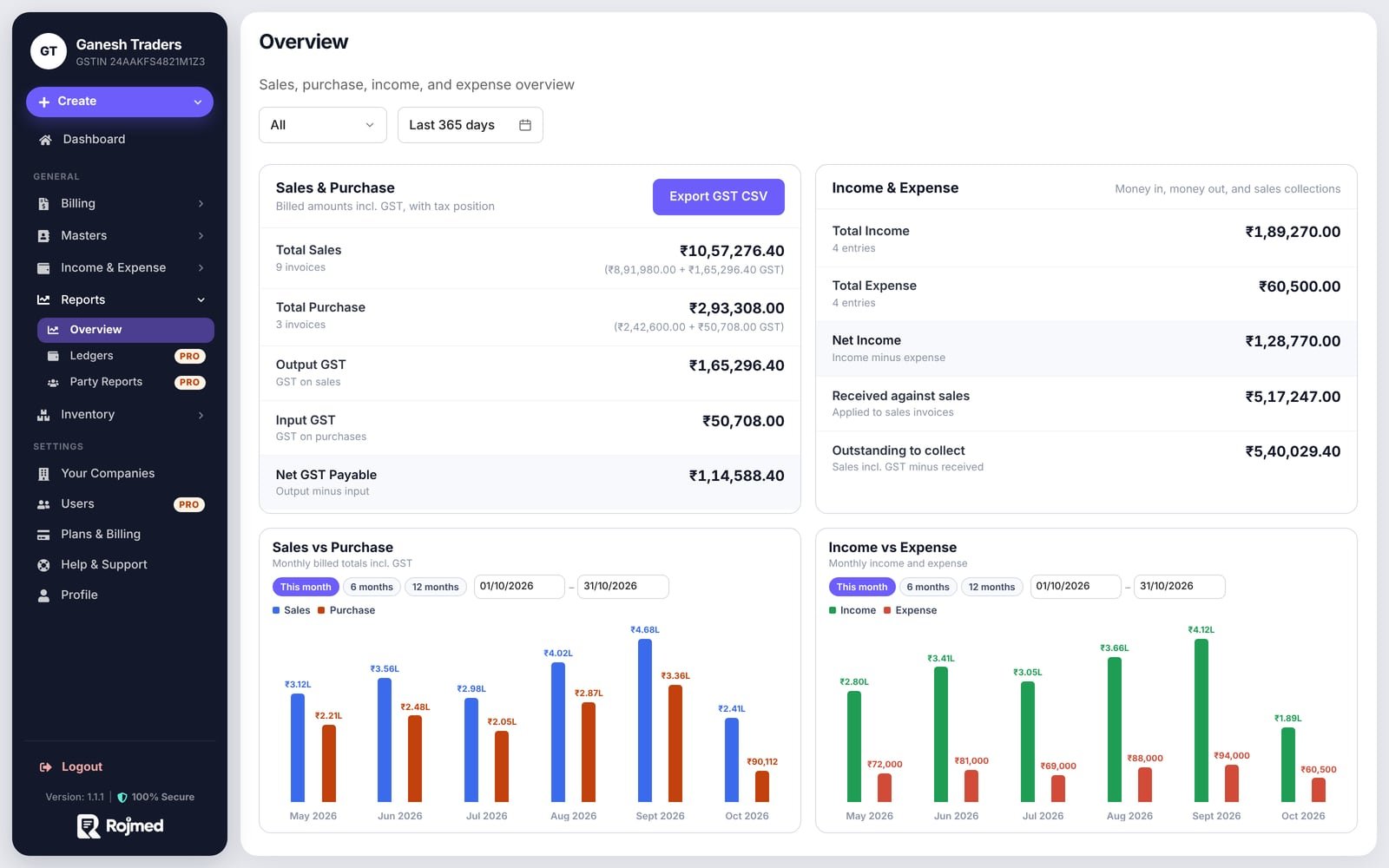Click the Profile person icon
Viewport: 1389px width, 868px height.
[43, 595]
